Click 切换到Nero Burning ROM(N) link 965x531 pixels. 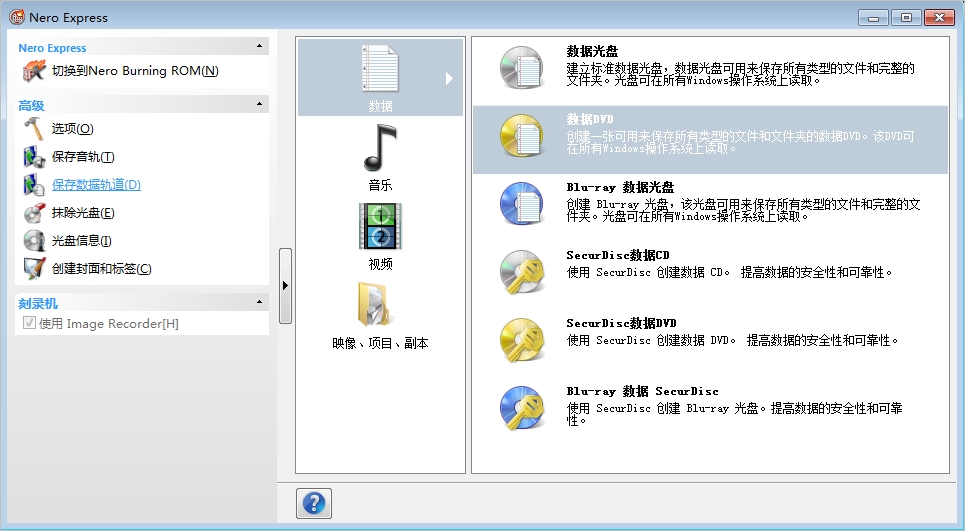point(135,71)
